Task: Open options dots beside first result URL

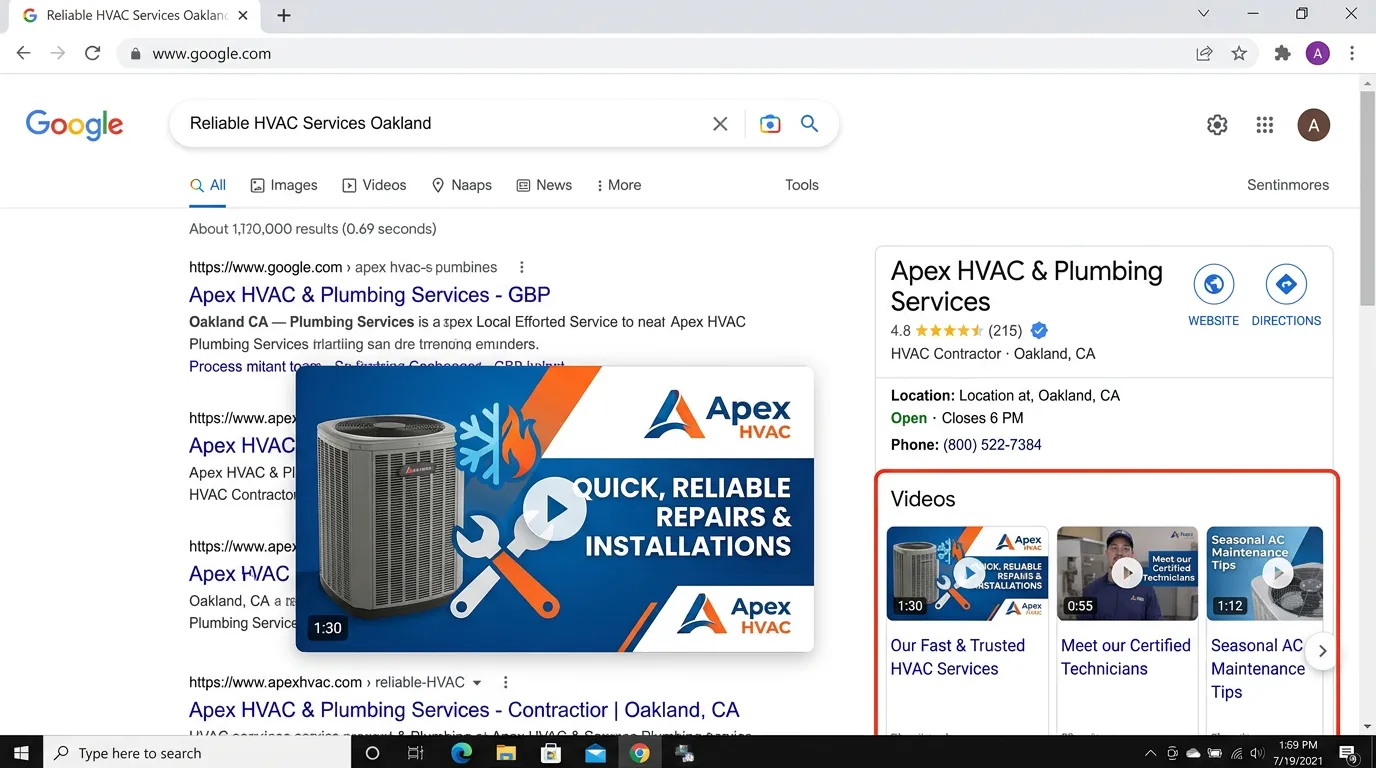Action: [521, 267]
